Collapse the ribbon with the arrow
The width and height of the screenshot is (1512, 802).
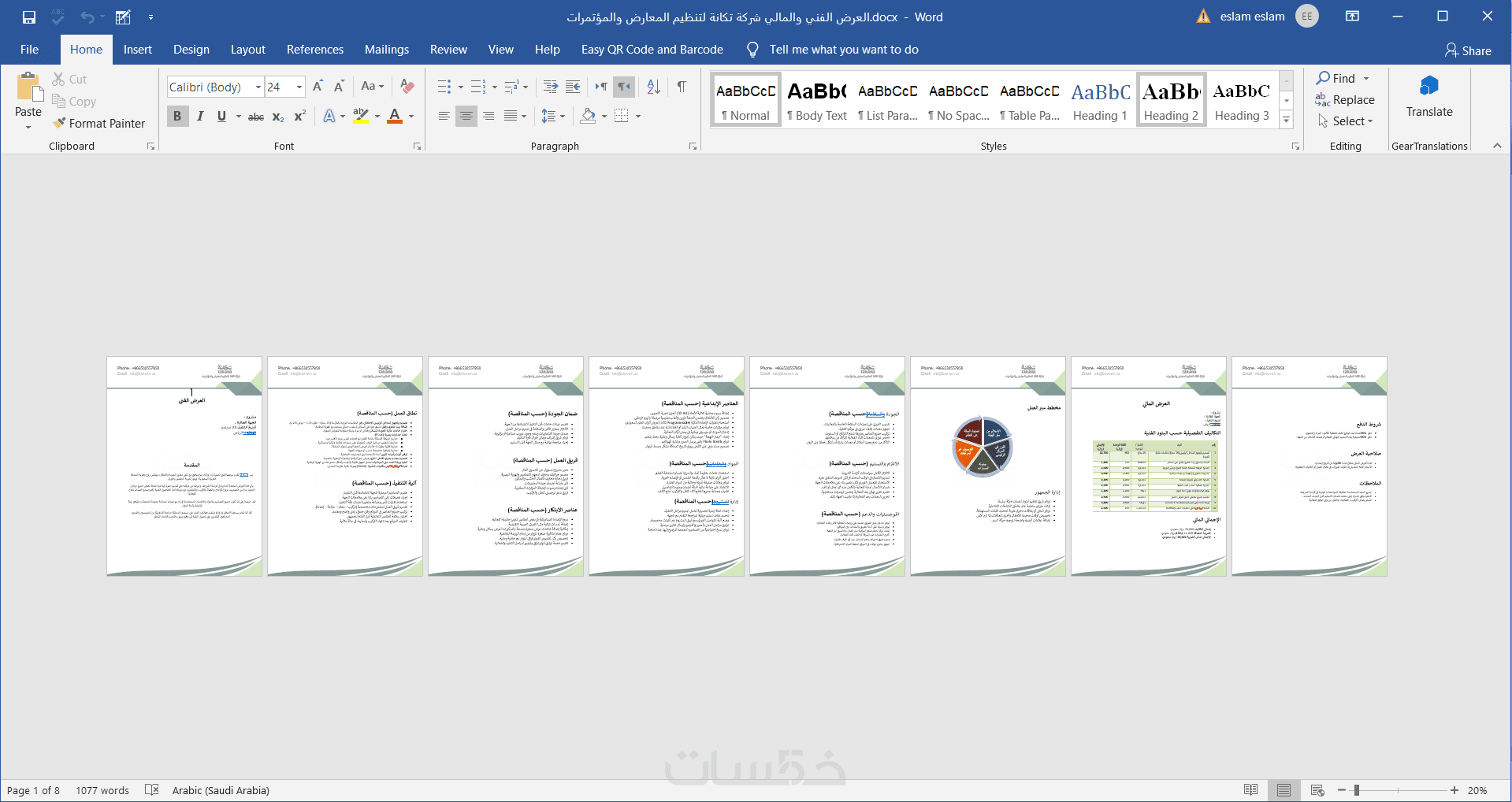point(1497,146)
